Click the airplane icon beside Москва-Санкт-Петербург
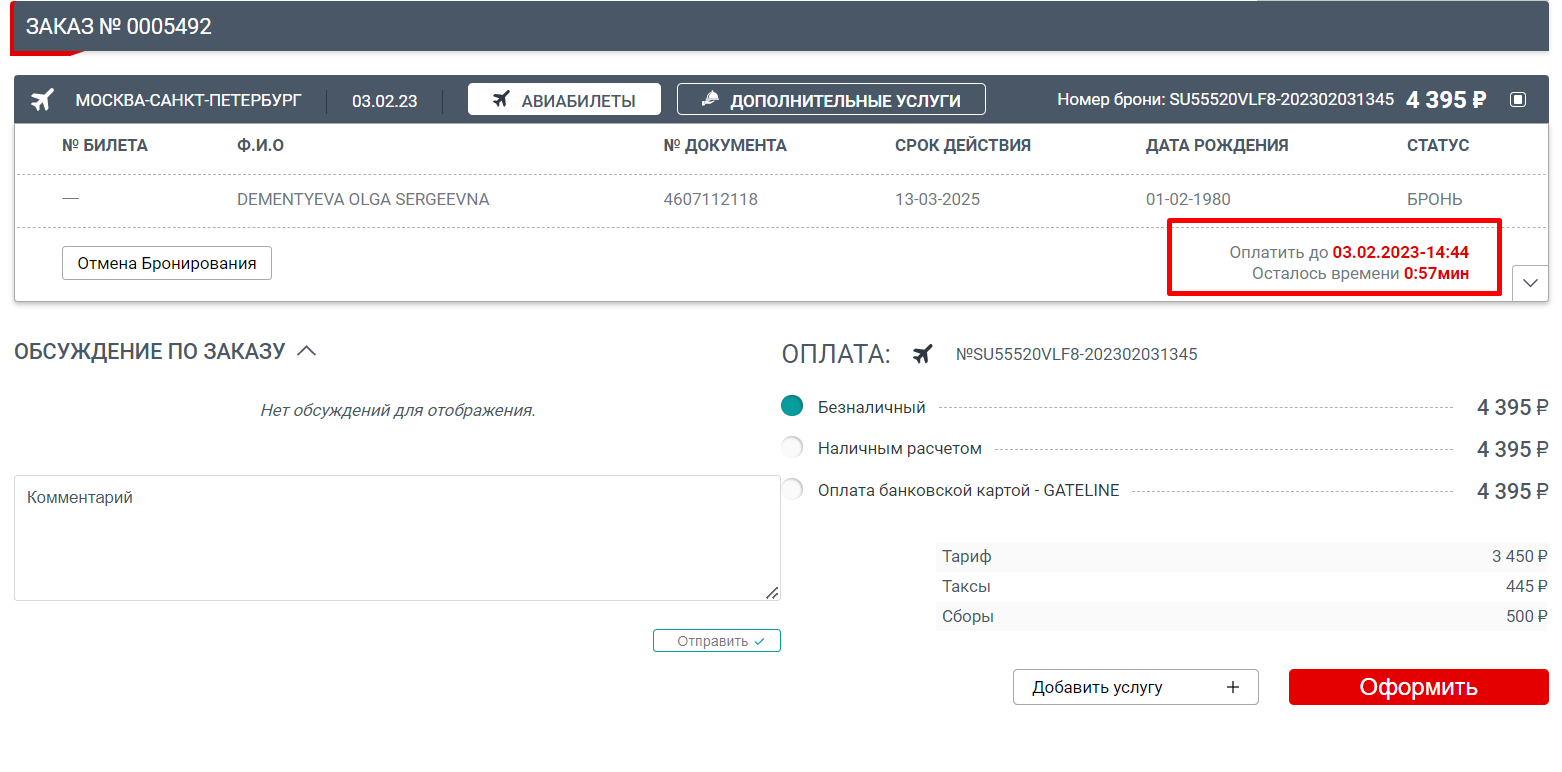1562x772 pixels. [42, 100]
